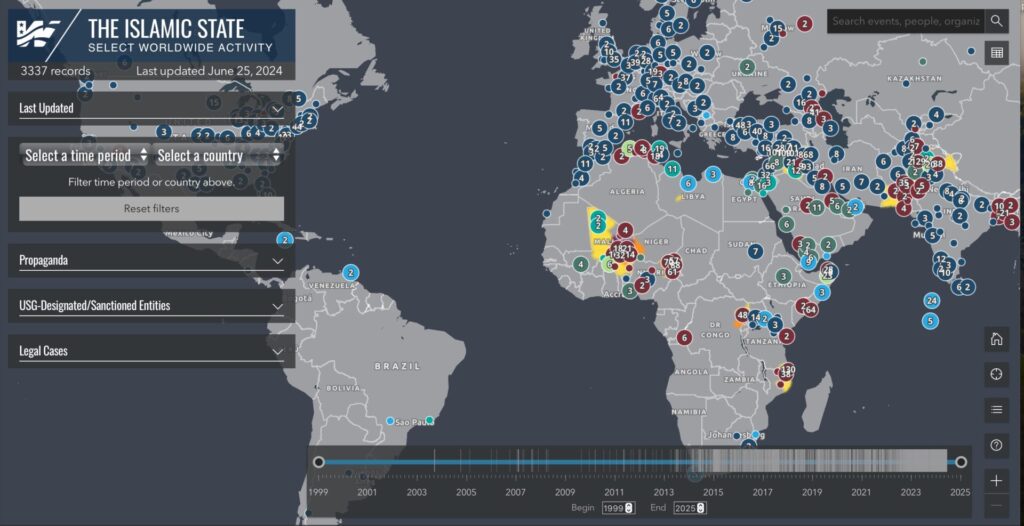The image size is (1024, 526).
Task: Click the home default extent icon
Action: [x=997, y=338]
